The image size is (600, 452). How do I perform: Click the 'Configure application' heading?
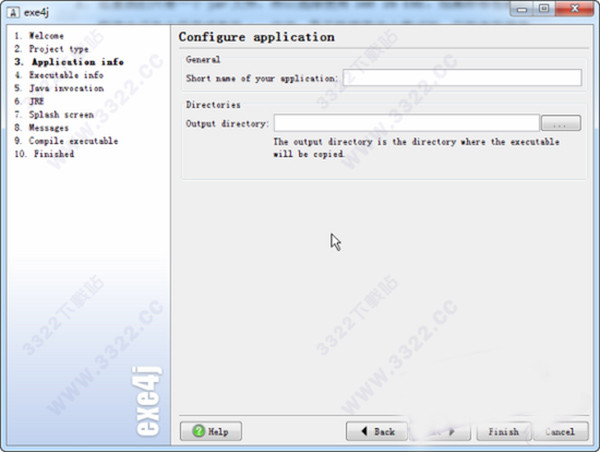[256, 37]
